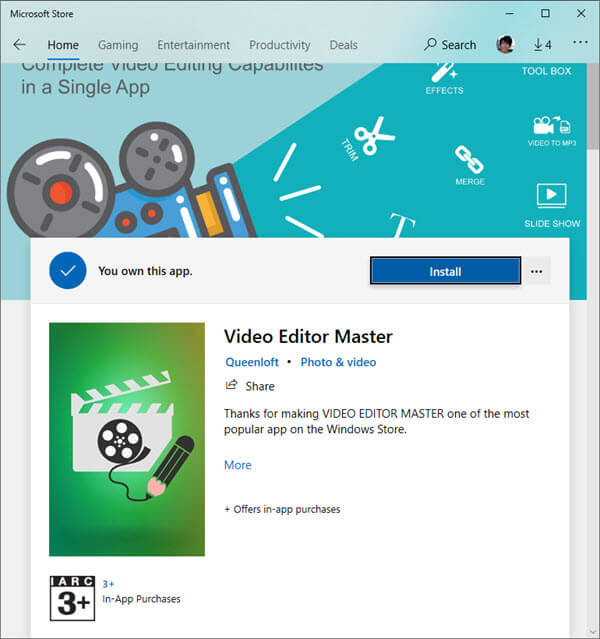Switch to the Entertainment tab
The image size is (600, 639).
[x=194, y=45]
